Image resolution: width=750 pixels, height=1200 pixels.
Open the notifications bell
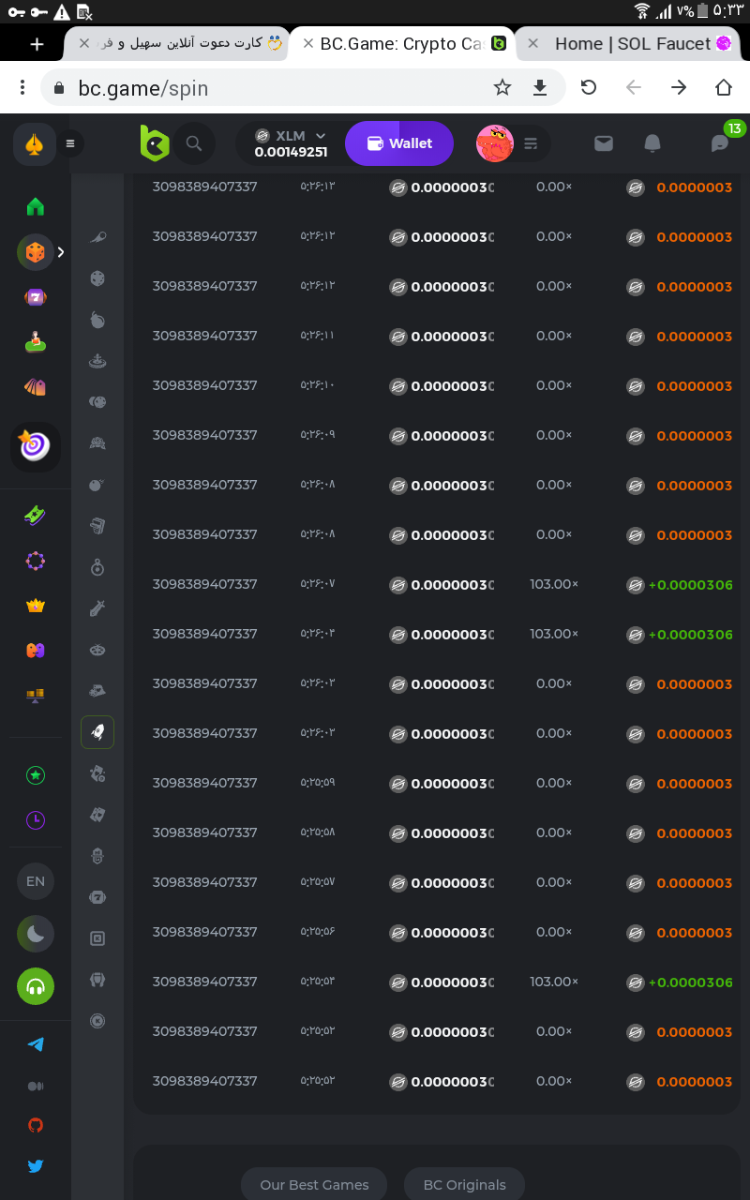point(652,144)
